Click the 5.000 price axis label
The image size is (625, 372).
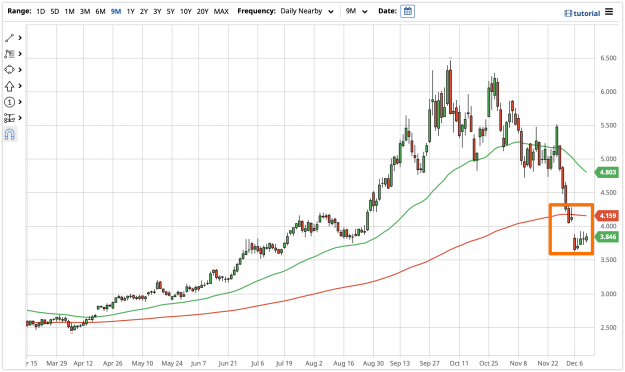coord(608,159)
